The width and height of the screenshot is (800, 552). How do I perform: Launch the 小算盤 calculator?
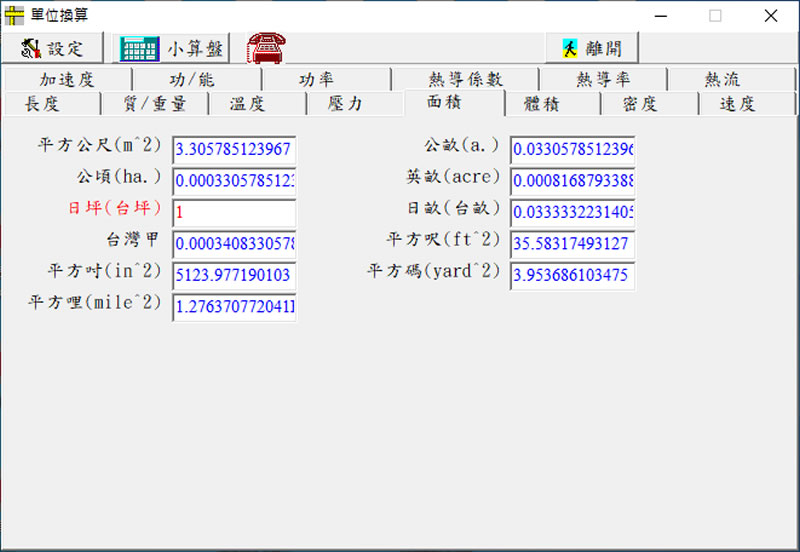coord(172,48)
